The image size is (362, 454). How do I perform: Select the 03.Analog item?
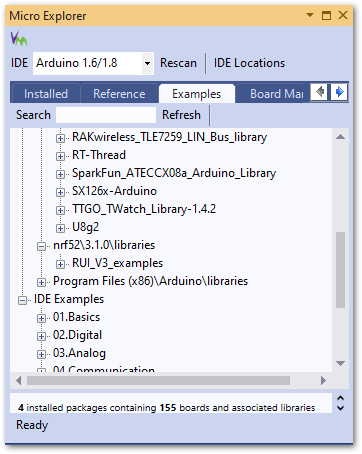coord(79,353)
